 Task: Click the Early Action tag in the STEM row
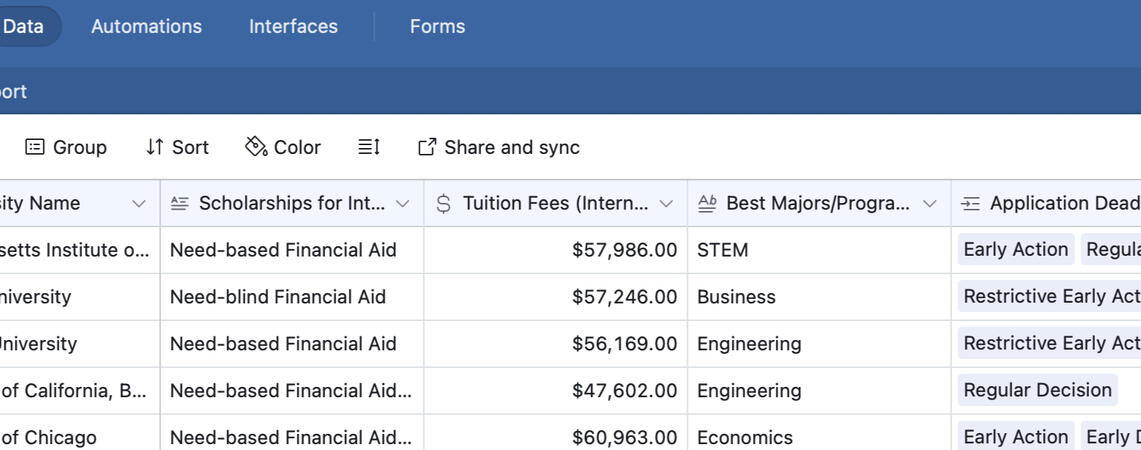tap(1016, 250)
